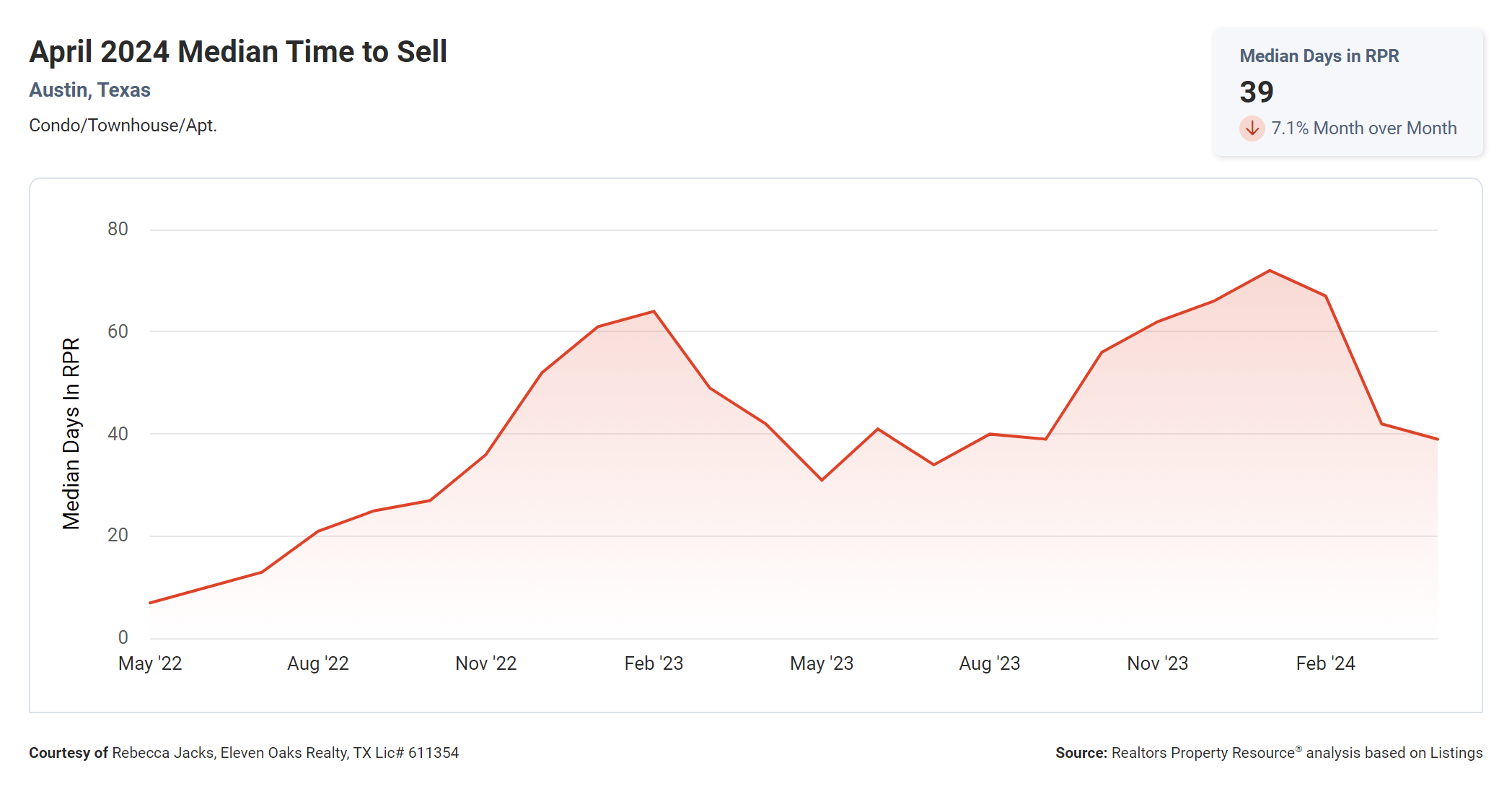Click the Nov '22 x-axis label
The width and height of the screenshot is (1512, 794).
pyautogui.click(x=485, y=663)
